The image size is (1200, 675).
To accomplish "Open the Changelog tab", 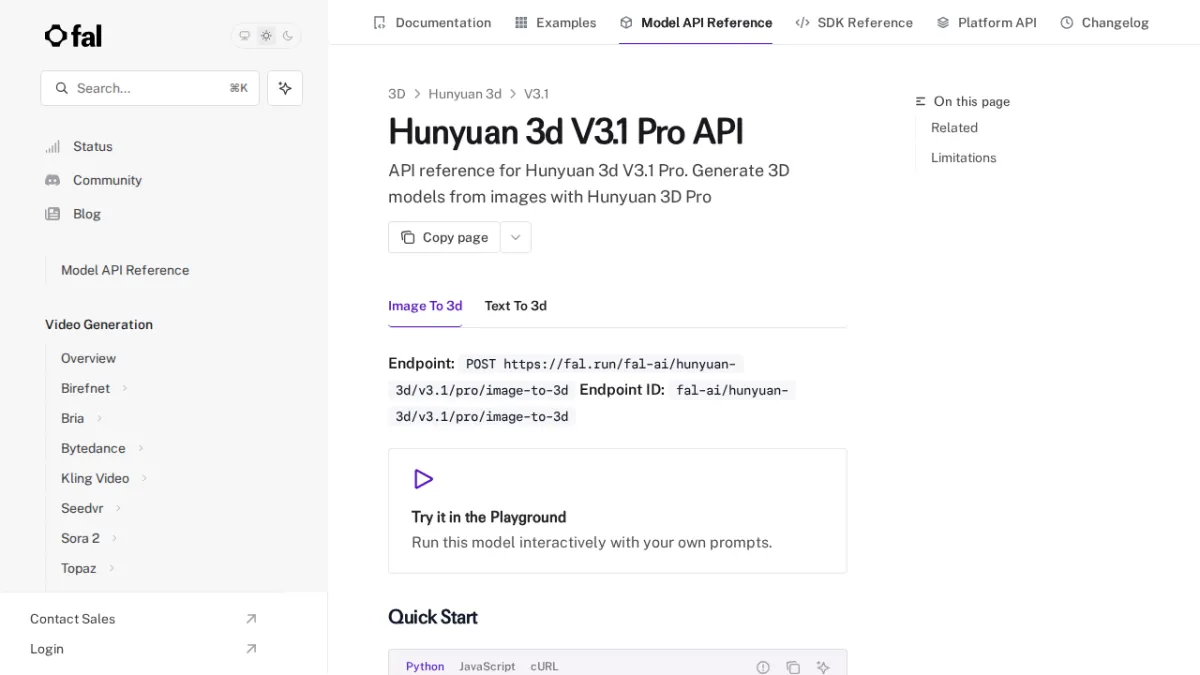I will coord(1104,22).
